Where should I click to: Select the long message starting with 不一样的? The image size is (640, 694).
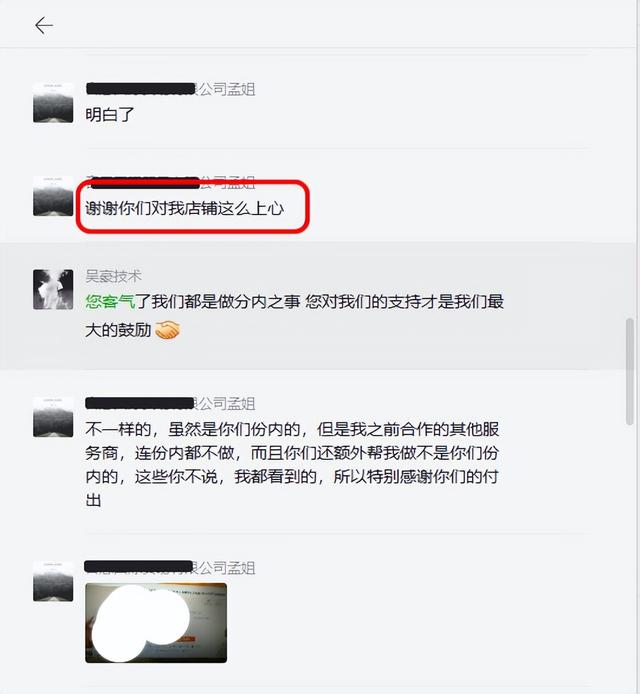[x=292, y=465]
